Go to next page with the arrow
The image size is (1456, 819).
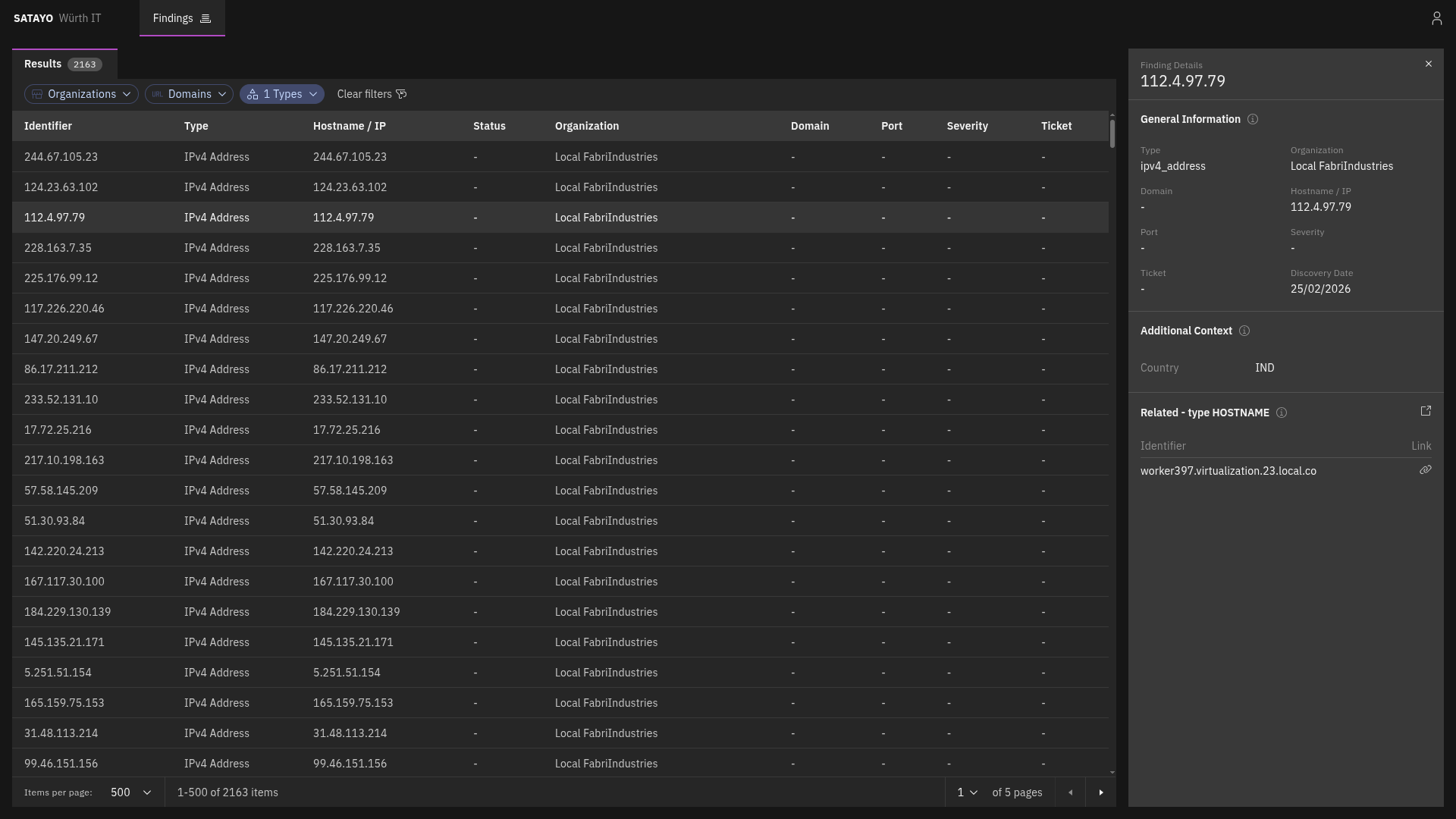click(1102, 792)
